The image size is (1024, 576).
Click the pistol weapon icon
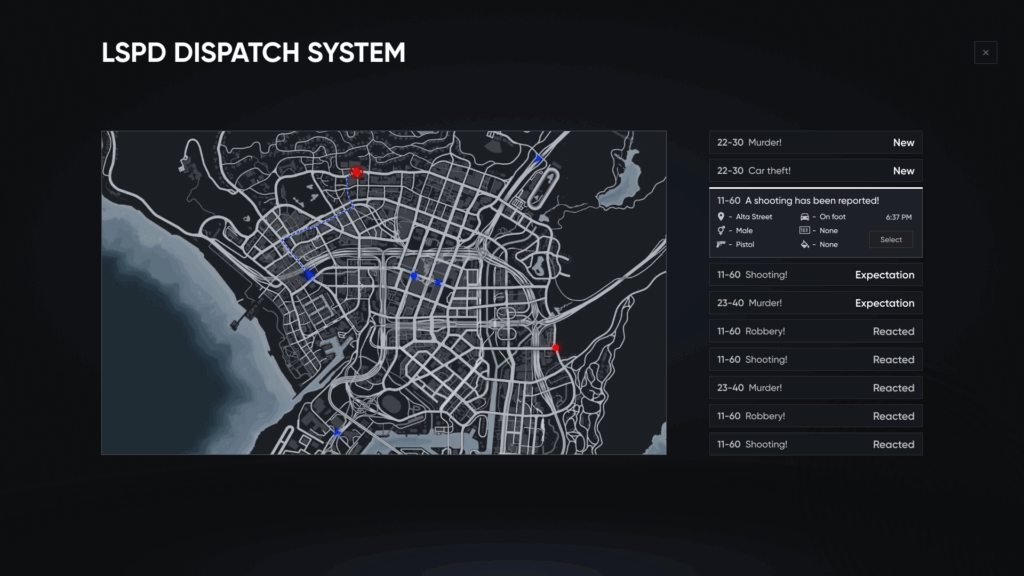(721, 244)
